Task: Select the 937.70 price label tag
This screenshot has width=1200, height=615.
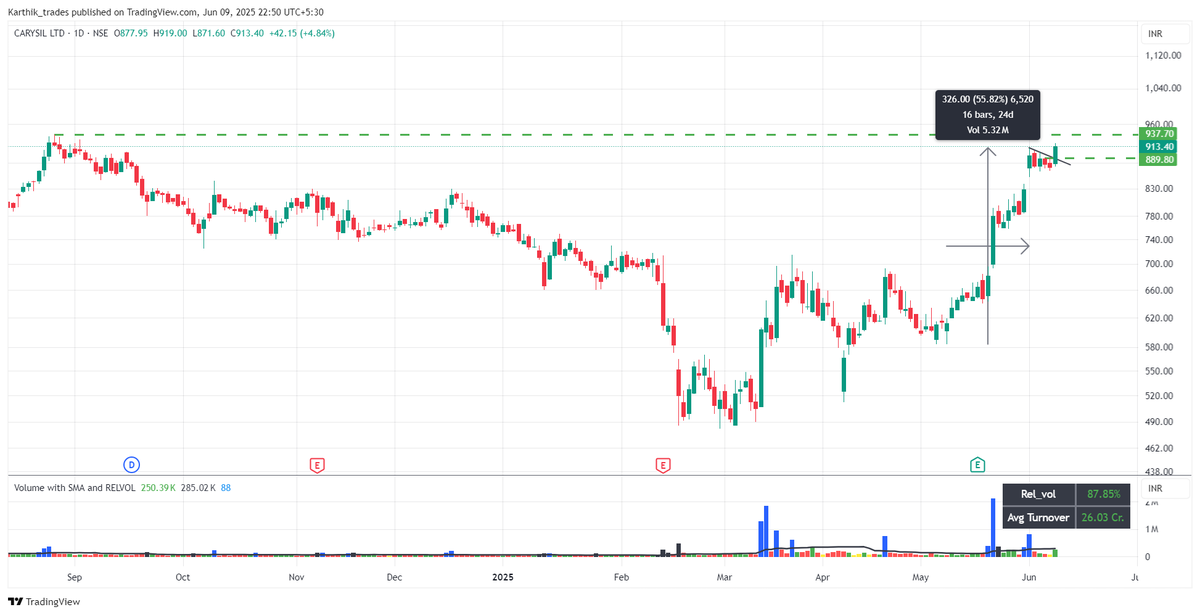Action: [x=1160, y=134]
